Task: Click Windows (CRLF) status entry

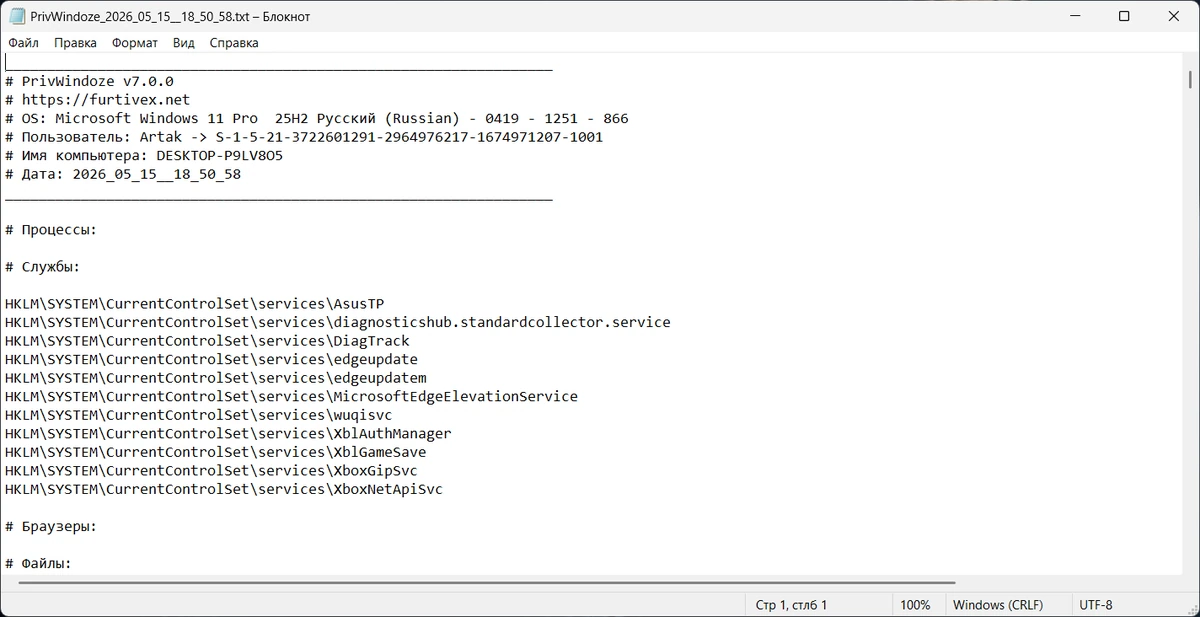Action: [998, 605]
